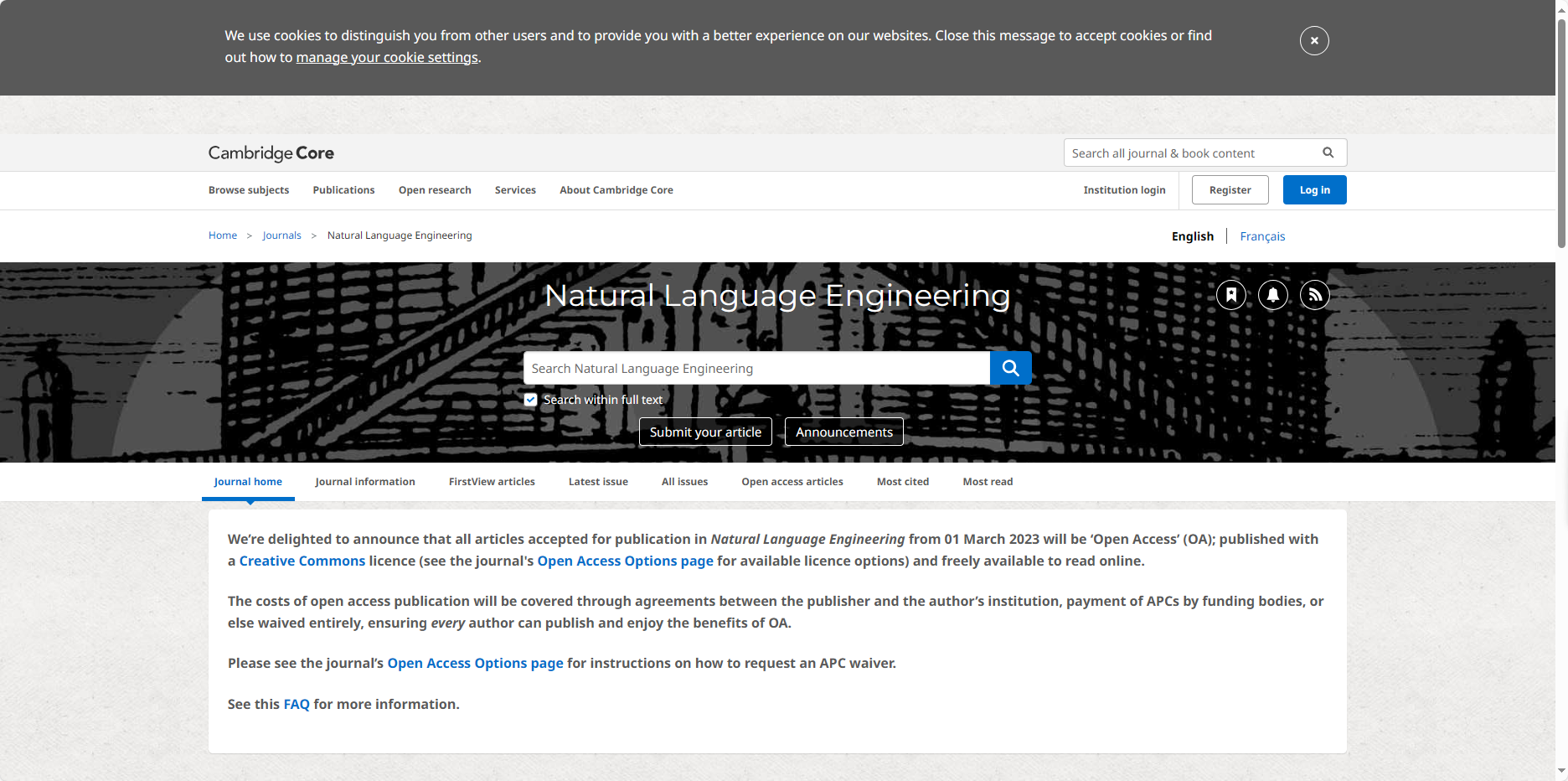Open the Open research menu
Screen dimensions: 1568x781
click(x=435, y=190)
